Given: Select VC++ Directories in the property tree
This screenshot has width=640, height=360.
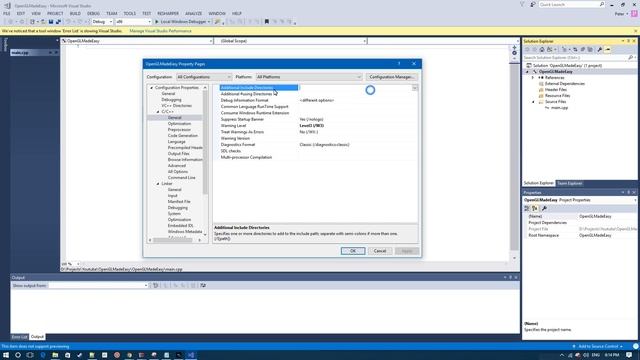Looking at the screenshot, I should [176, 106].
